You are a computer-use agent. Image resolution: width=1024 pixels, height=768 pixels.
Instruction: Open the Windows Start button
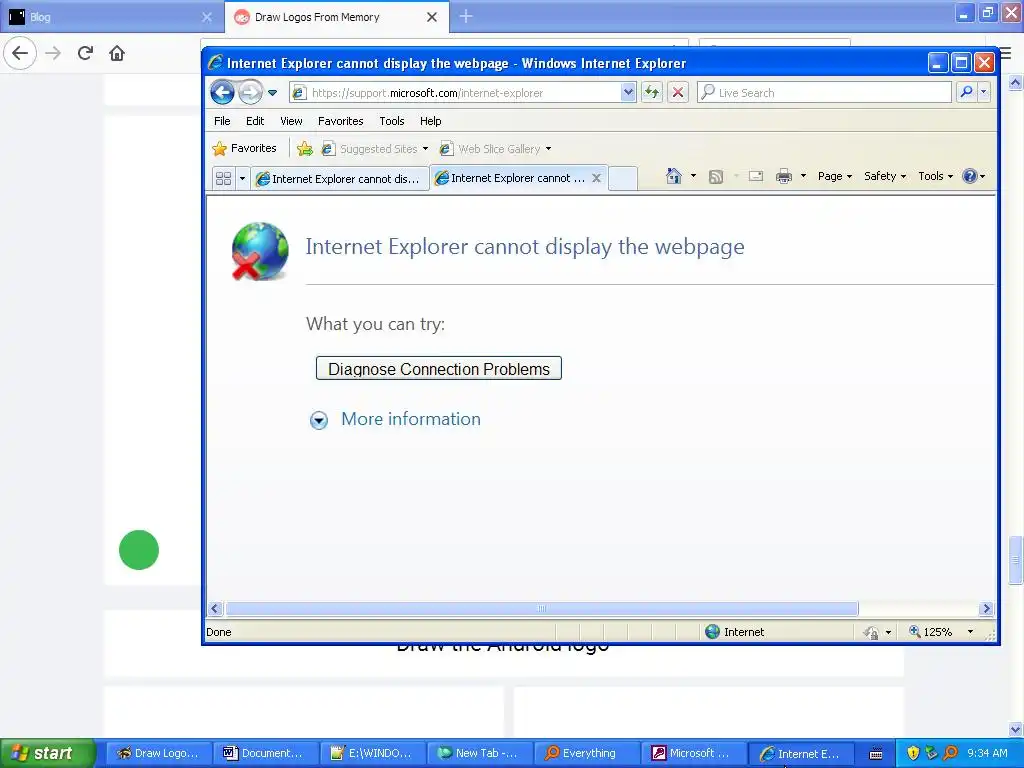coord(47,753)
